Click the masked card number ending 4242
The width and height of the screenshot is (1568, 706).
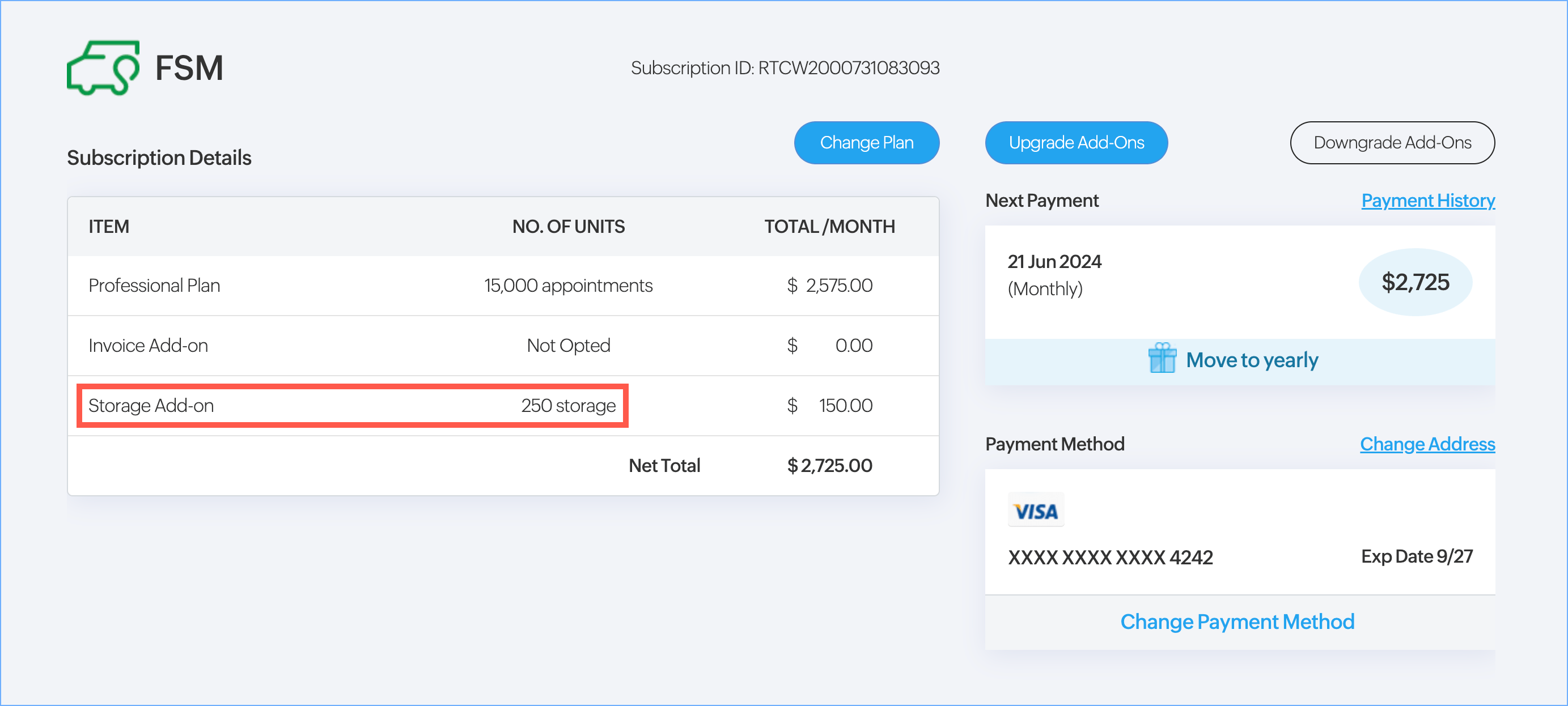(1111, 557)
